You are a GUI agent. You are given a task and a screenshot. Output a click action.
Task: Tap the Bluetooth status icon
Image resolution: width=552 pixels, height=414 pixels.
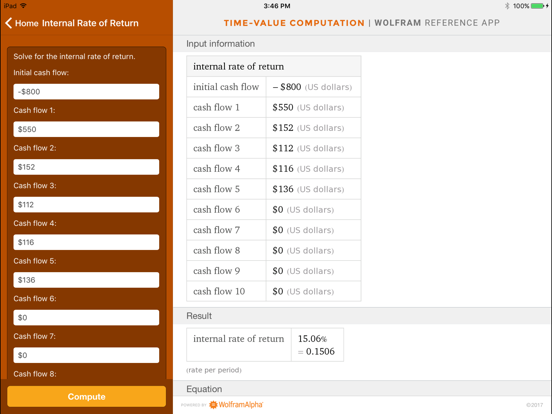click(x=507, y=6)
